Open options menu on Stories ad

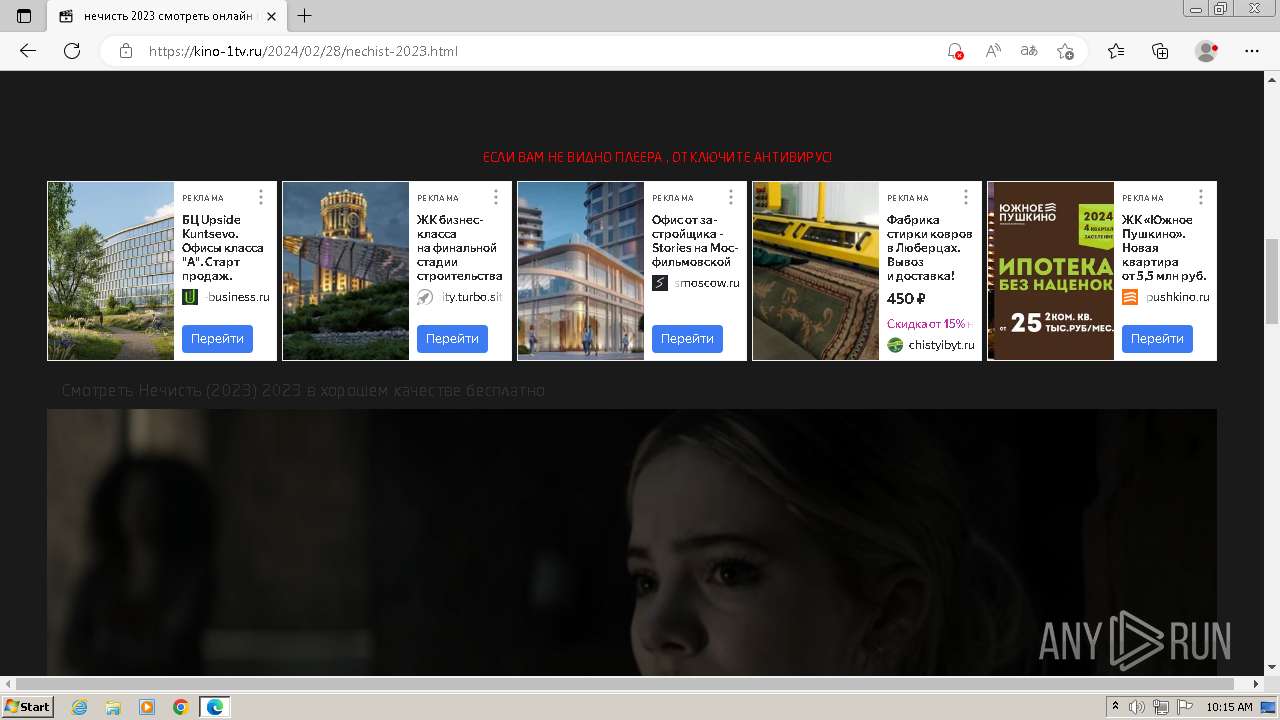(731, 197)
